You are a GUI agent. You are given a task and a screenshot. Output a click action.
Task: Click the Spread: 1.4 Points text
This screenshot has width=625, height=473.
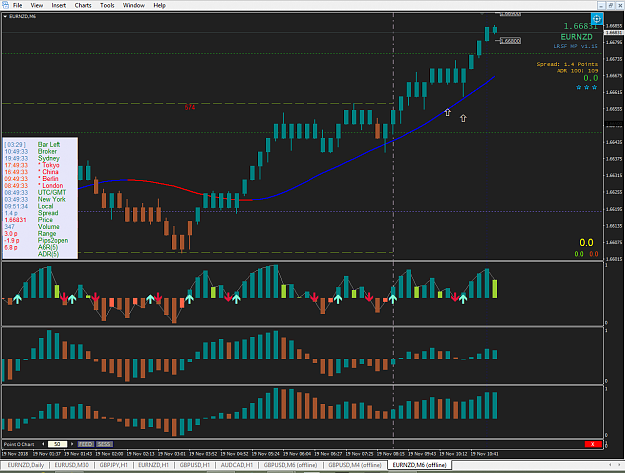click(x=567, y=64)
